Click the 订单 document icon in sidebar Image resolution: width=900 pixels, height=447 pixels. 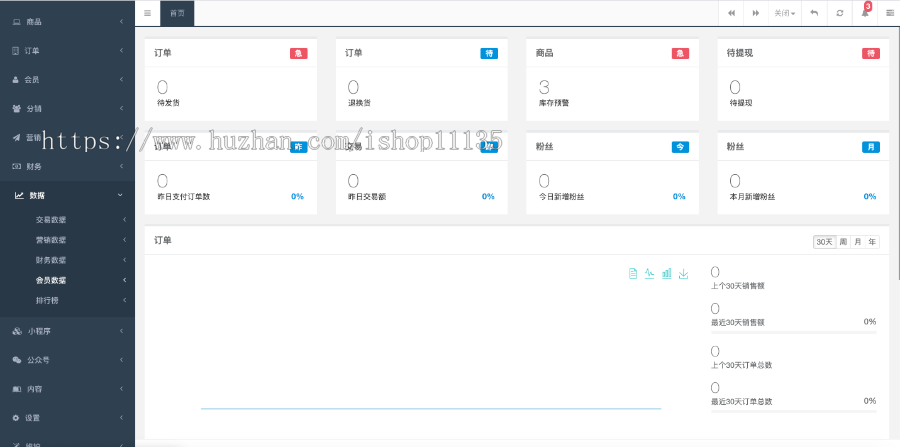15,50
